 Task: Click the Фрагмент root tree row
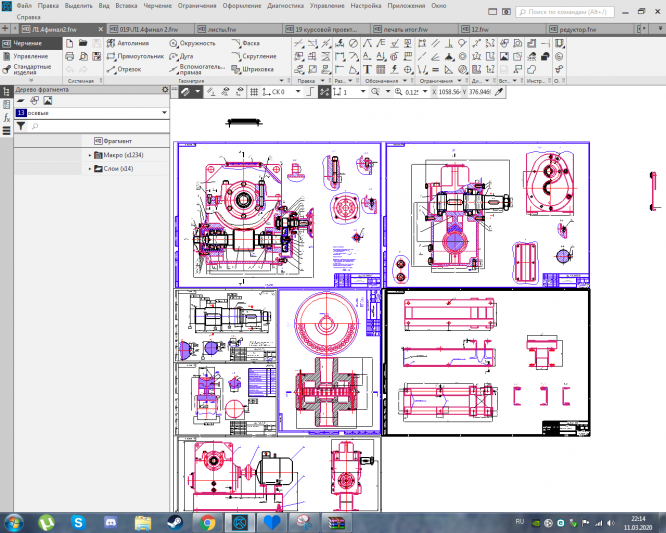92,141
